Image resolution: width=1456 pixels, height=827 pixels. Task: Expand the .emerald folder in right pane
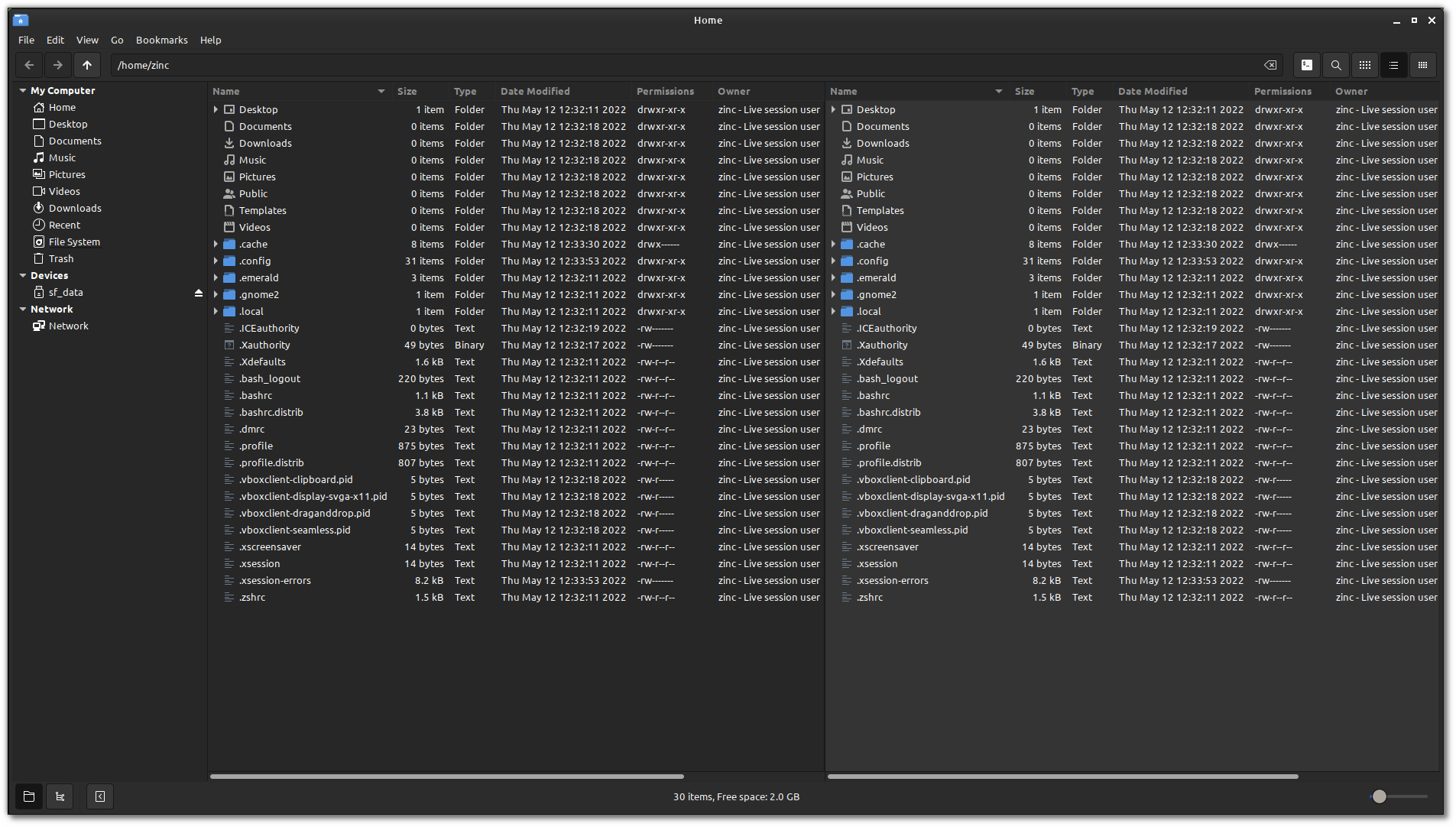[x=833, y=278]
